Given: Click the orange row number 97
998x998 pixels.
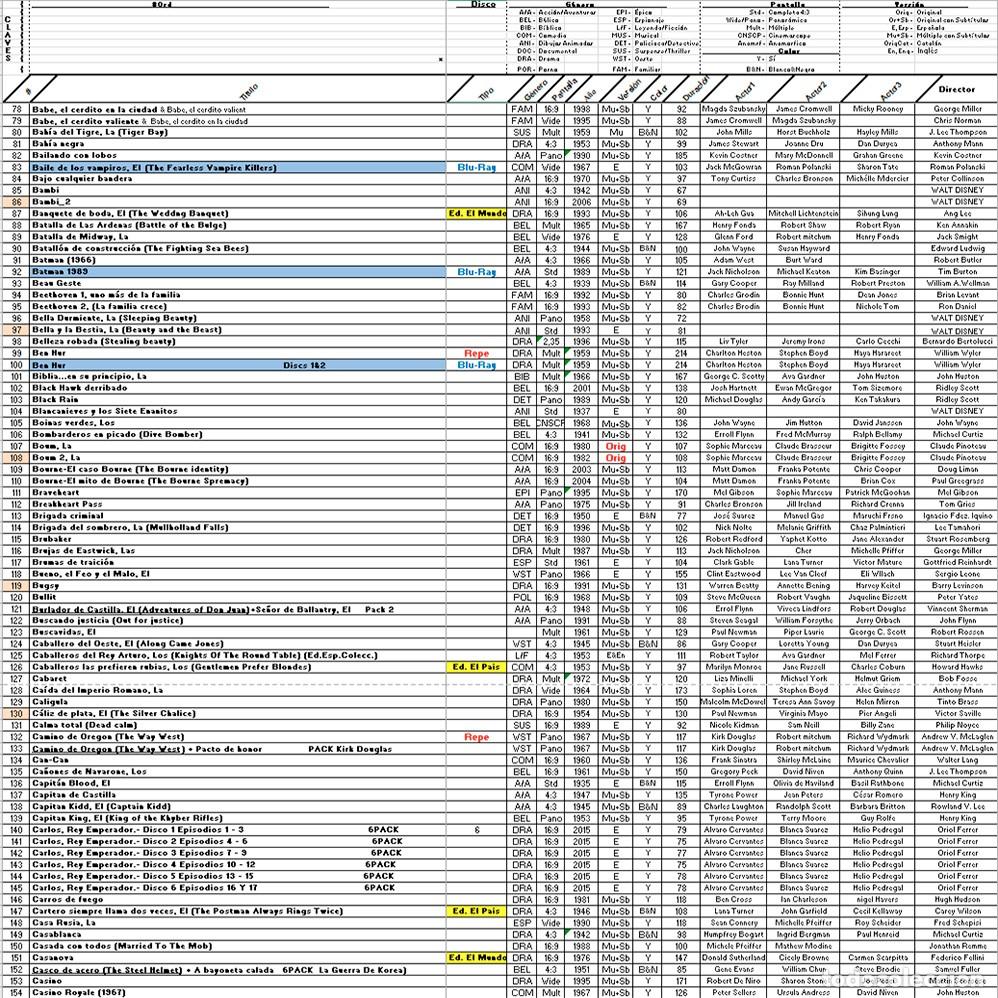Looking at the screenshot, I should click(17, 330).
